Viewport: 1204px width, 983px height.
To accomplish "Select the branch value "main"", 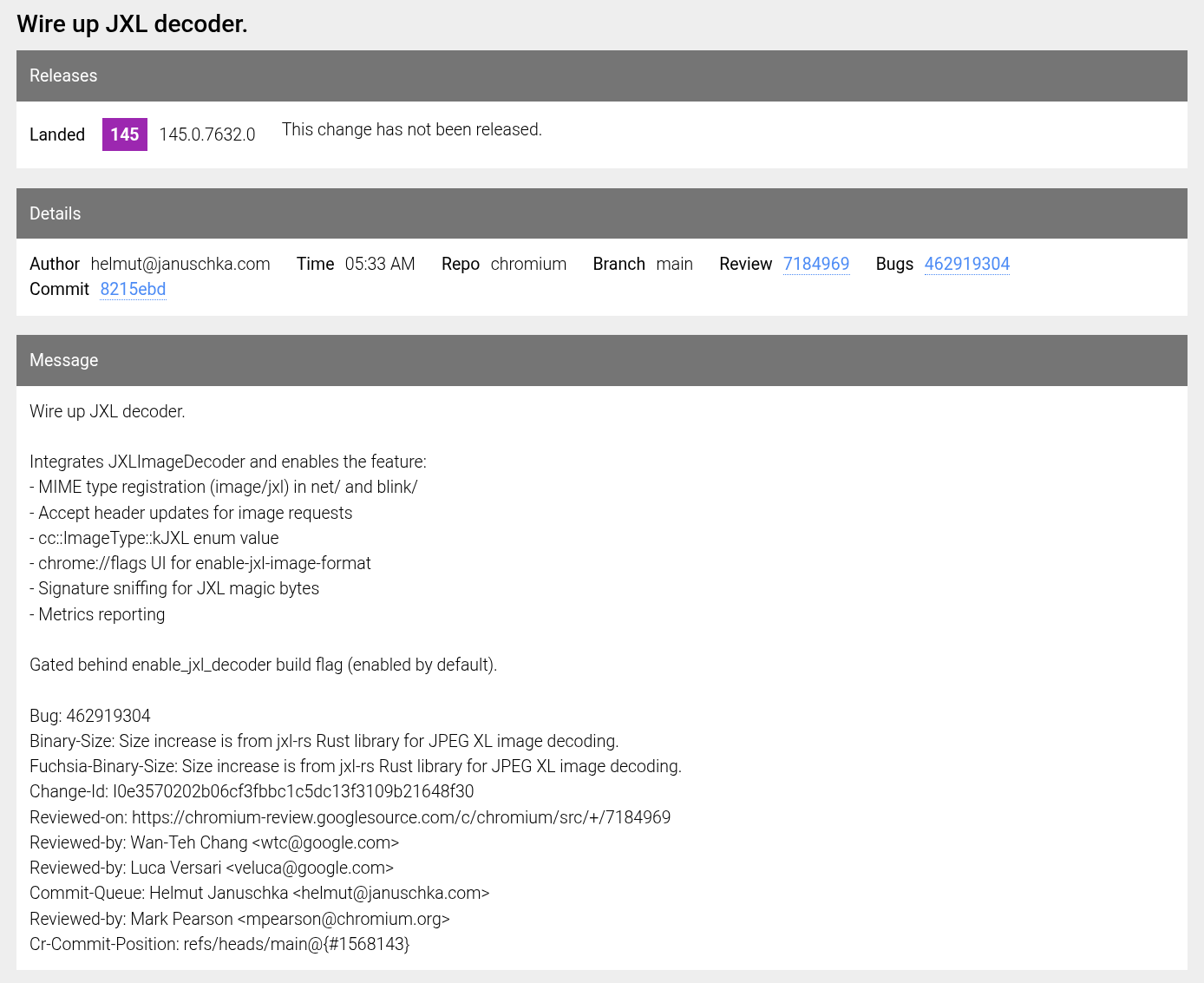I will 675,264.
